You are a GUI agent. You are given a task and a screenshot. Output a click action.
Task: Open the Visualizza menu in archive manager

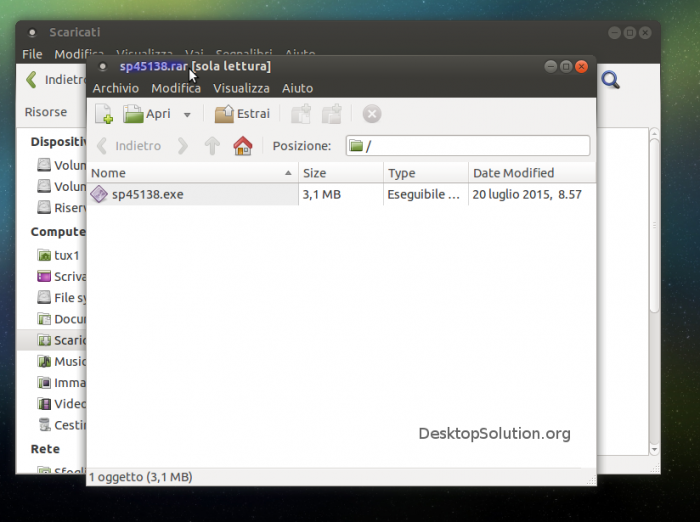pos(241,88)
